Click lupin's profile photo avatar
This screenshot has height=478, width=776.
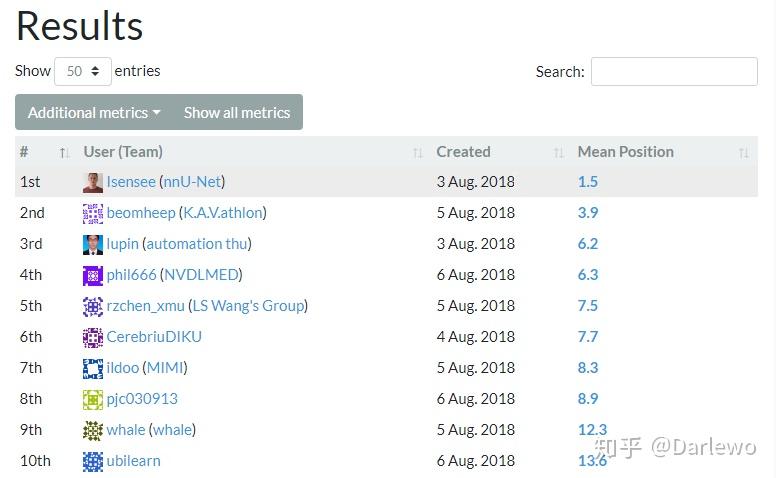[x=93, y=245]
